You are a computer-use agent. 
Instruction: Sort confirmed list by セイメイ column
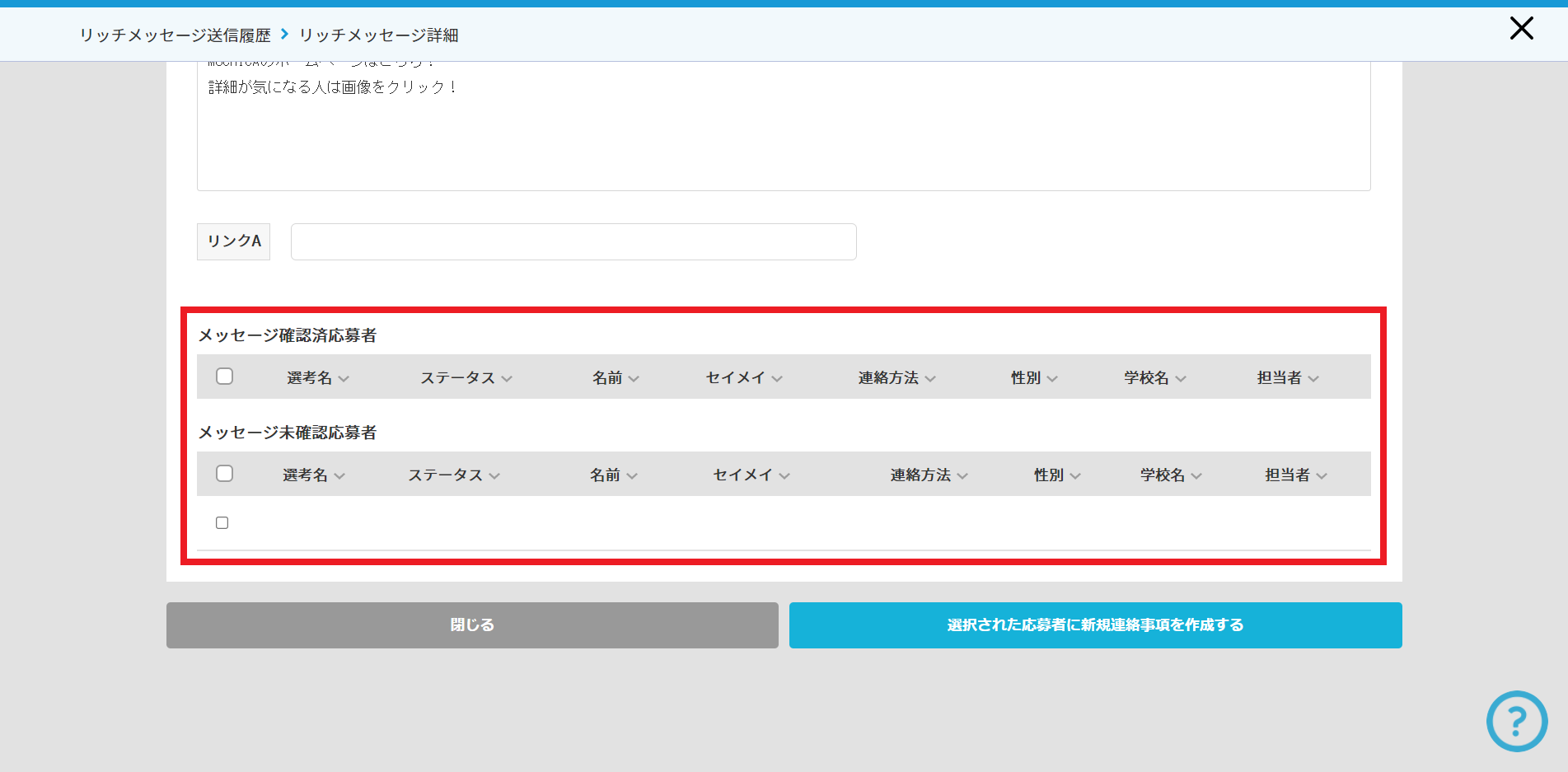(743, 378)
